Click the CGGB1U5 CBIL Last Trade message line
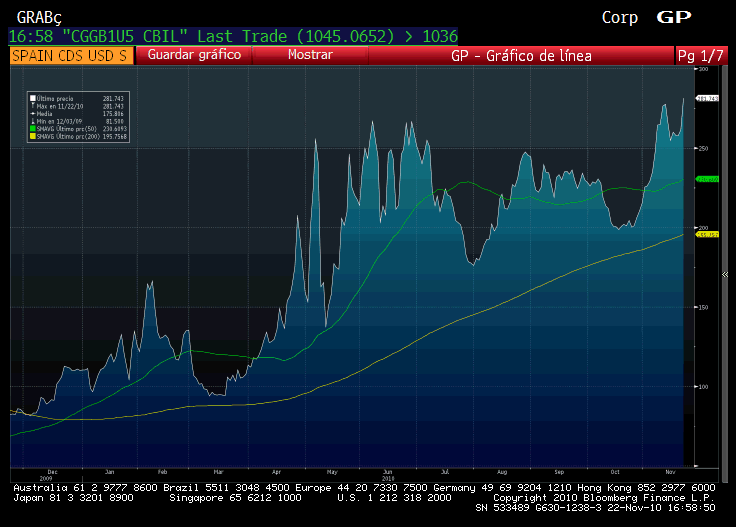This screenshot has width=736, height=527. click(x=233, y=36)
